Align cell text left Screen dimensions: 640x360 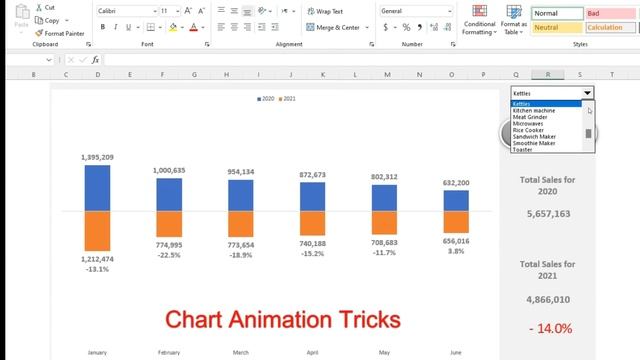(221, 27)
